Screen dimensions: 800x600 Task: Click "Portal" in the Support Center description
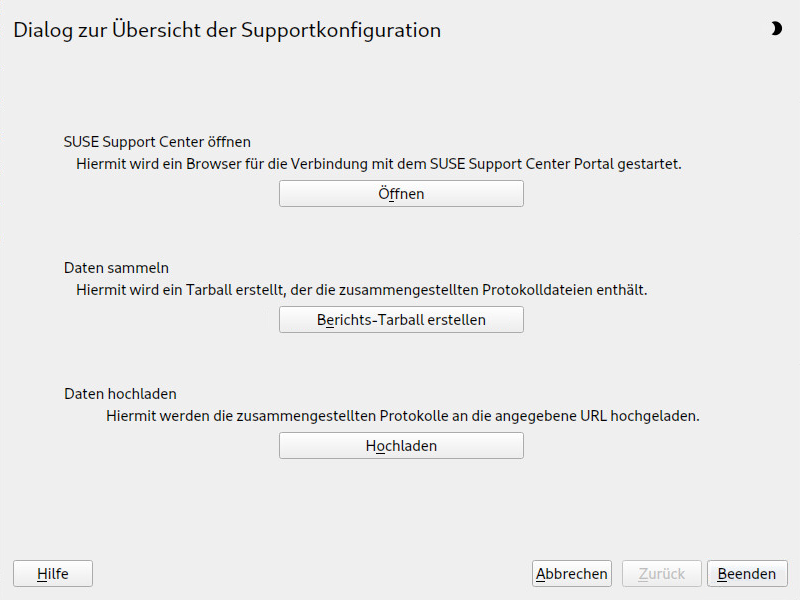coord(593,164)
